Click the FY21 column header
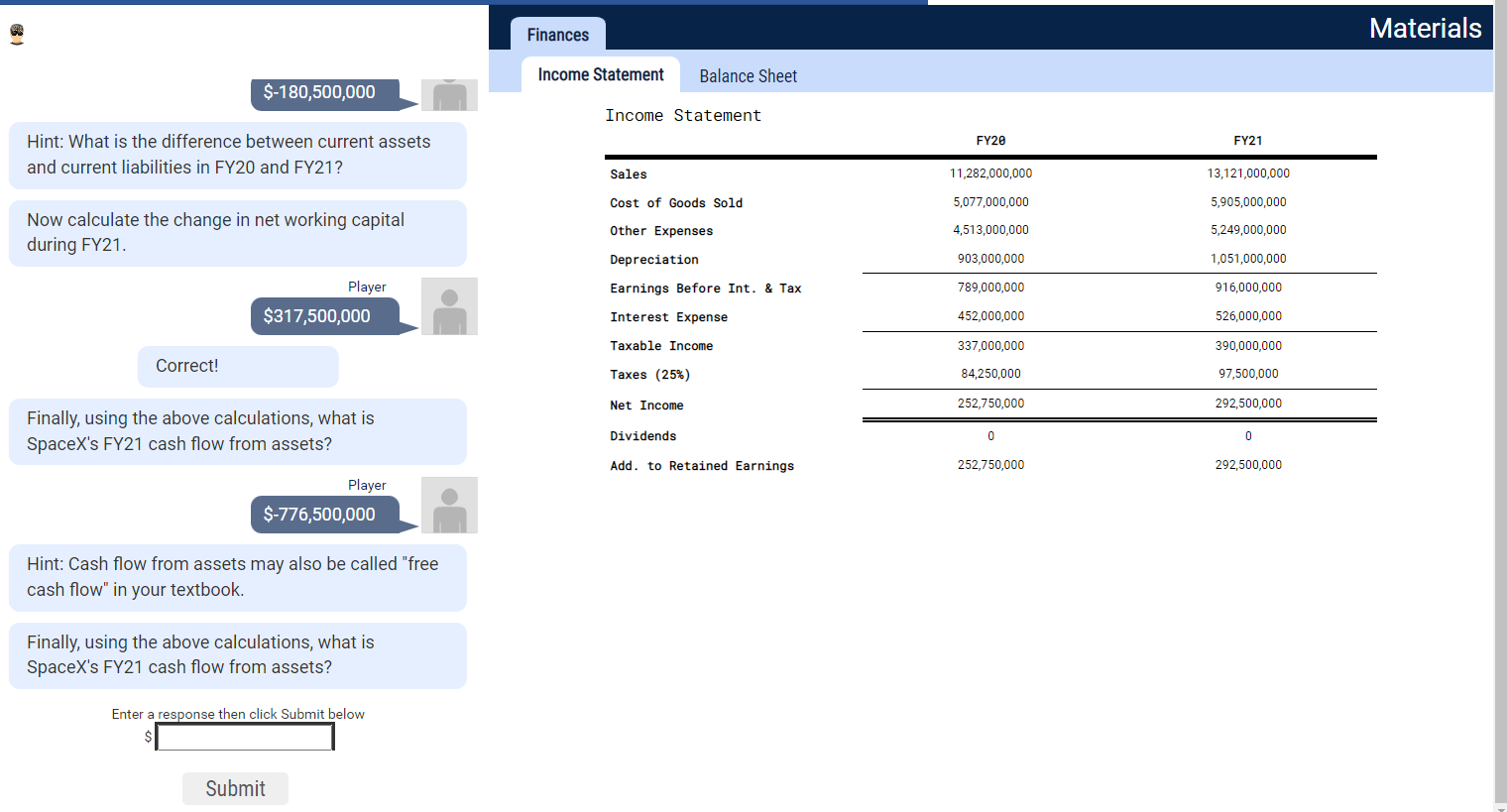 point(1248,141)
